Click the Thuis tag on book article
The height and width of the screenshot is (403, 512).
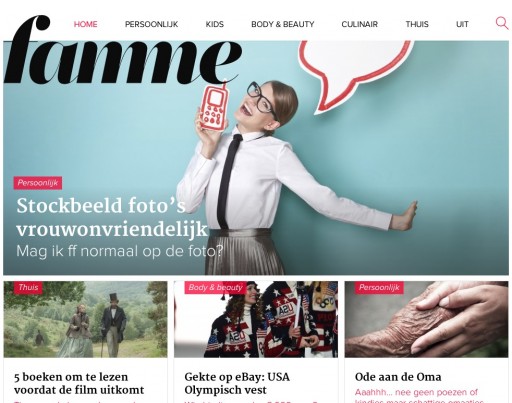(28, 287)
